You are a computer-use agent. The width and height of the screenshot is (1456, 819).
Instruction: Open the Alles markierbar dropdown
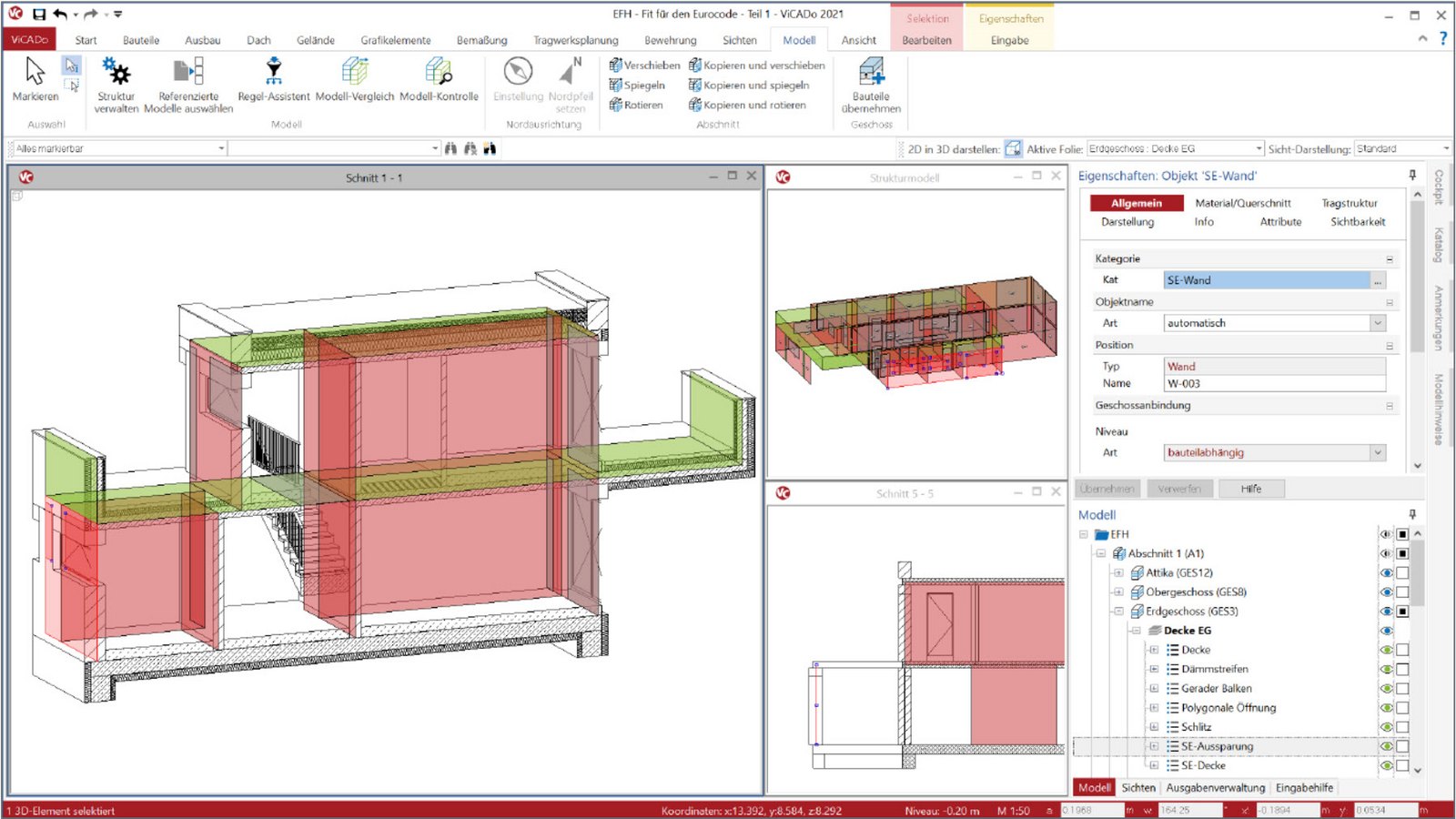pos(220,148)
